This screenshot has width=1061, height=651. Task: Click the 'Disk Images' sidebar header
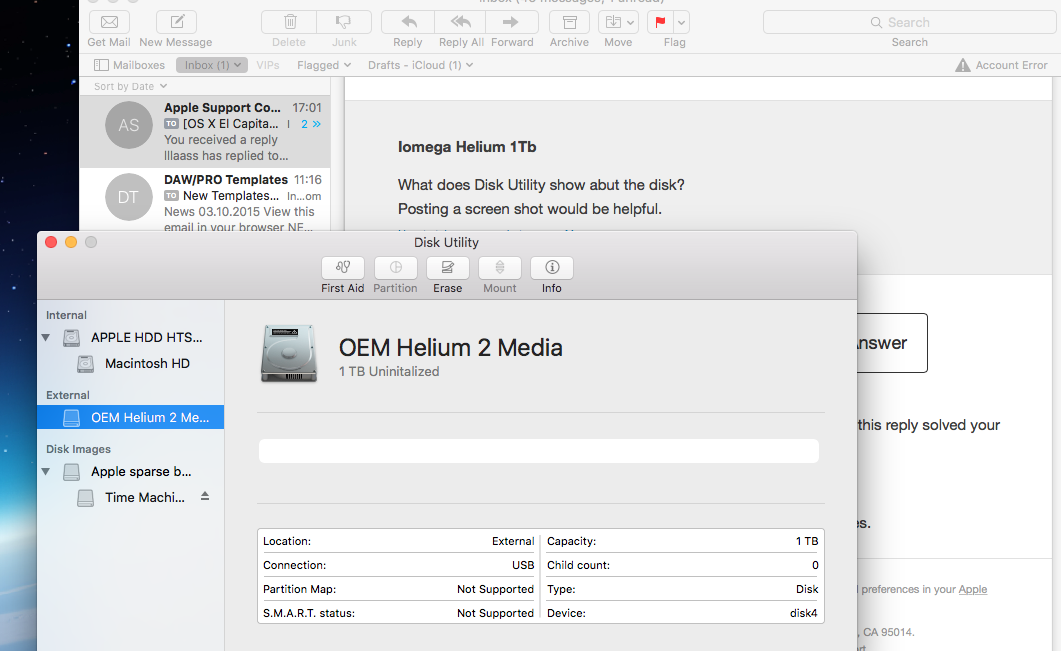tap(78, 449)
